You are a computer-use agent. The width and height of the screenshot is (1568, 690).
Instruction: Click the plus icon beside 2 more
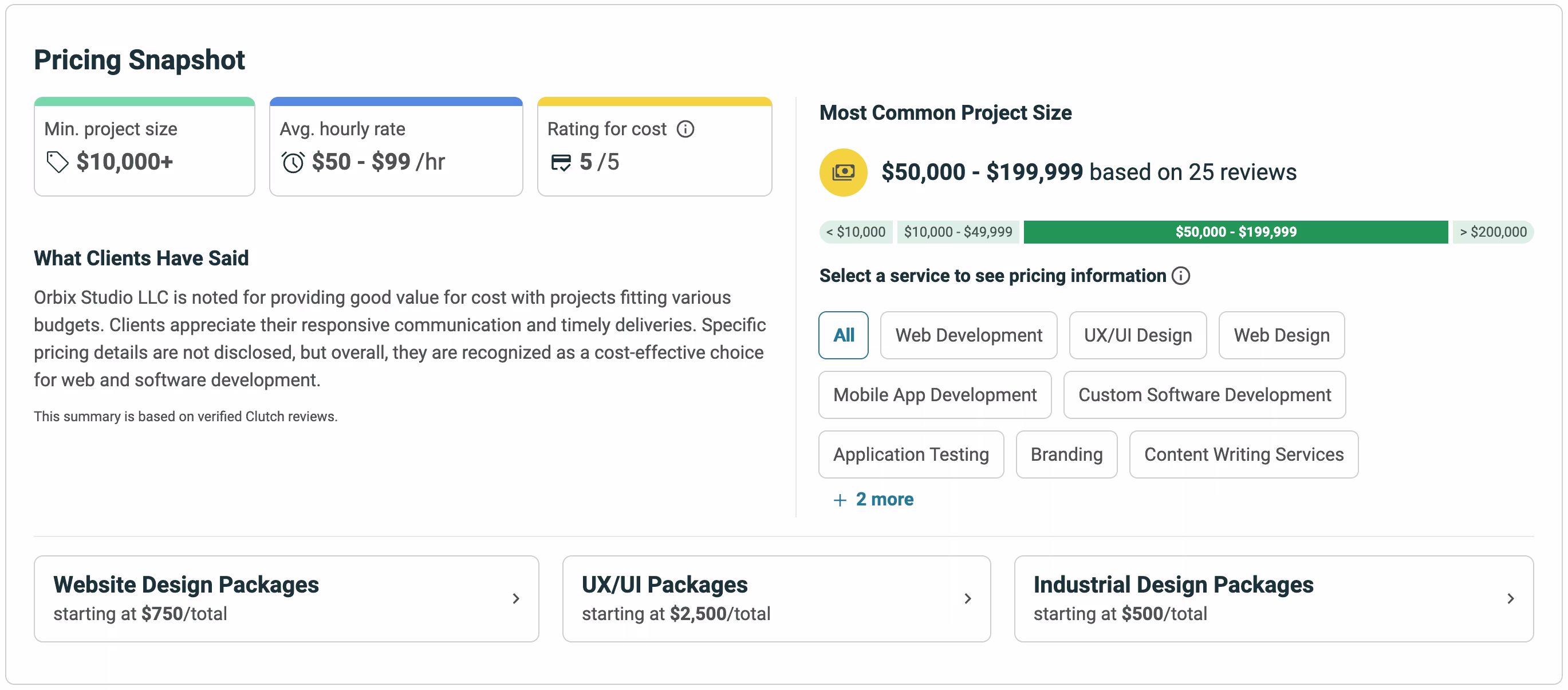coord(840,500)
